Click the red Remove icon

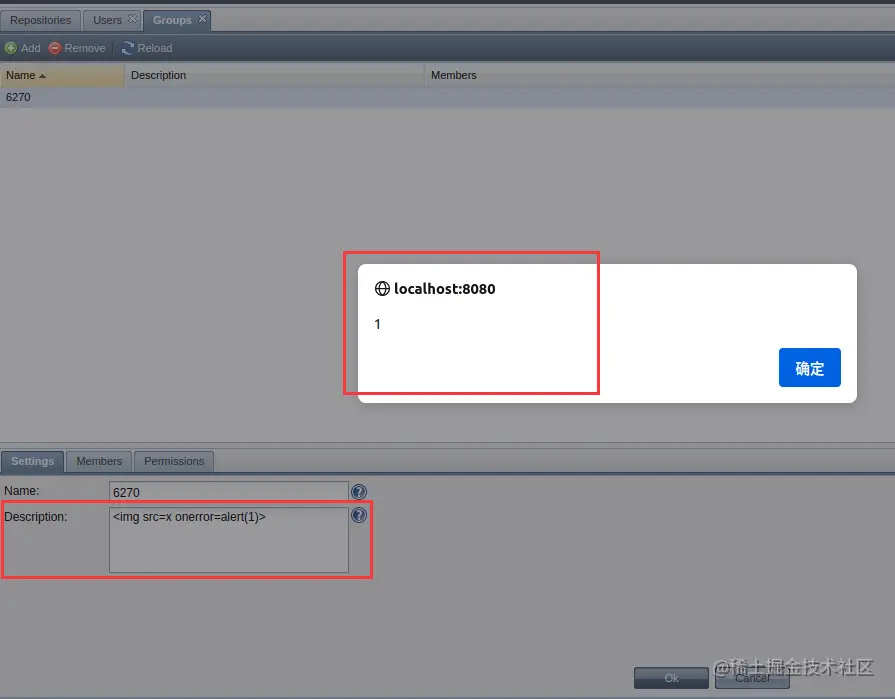(x=55, y=48)
